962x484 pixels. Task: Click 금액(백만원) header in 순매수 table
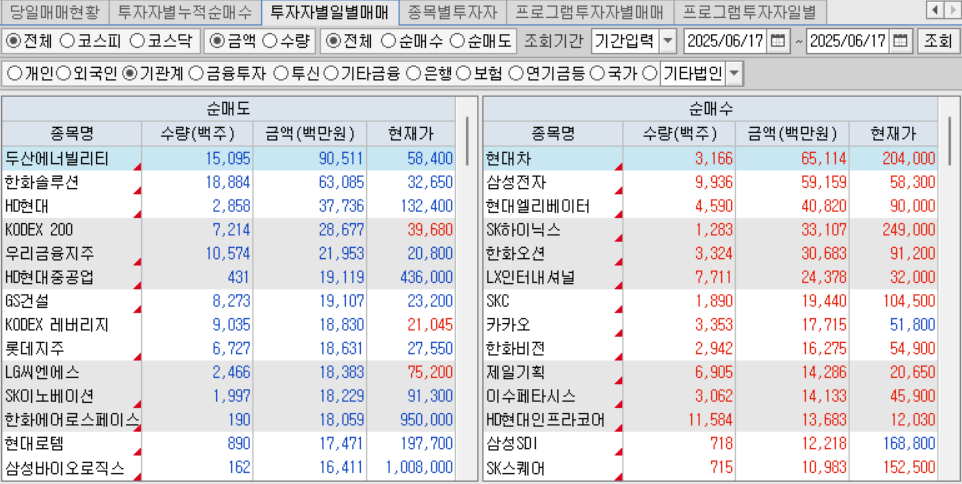point(793,134)
